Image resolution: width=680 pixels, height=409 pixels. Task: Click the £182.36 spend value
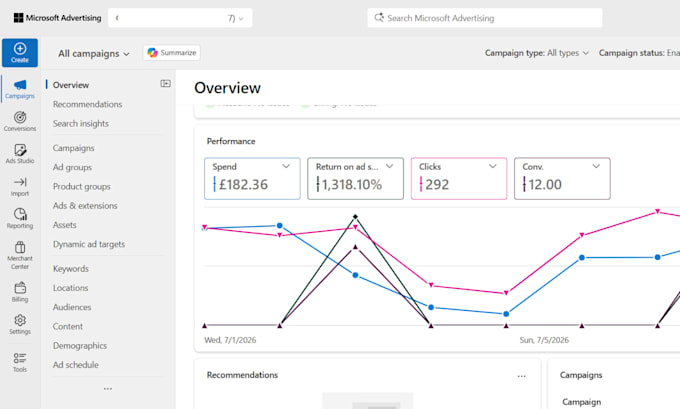click(x=243, y=185)
